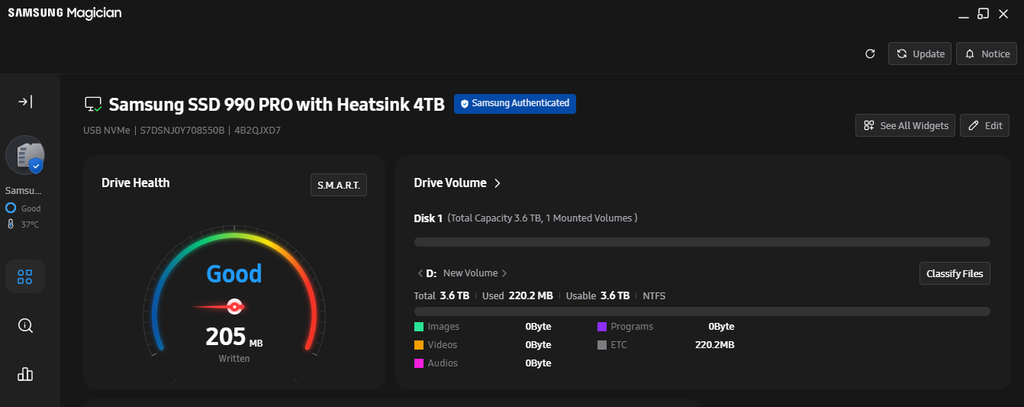Go to previous volume with left chevron

tap(419, 273)
